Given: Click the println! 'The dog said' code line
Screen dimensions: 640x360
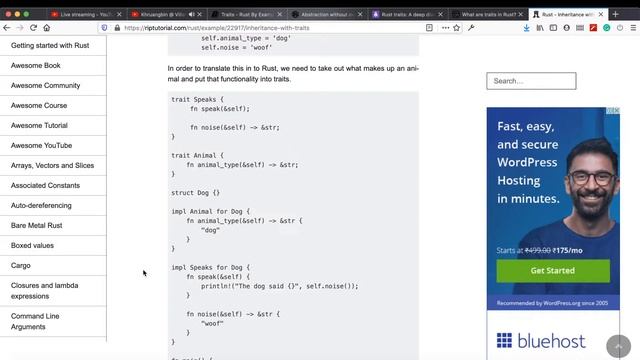Looking at the screenshot, I should click(x=279, y=286).
